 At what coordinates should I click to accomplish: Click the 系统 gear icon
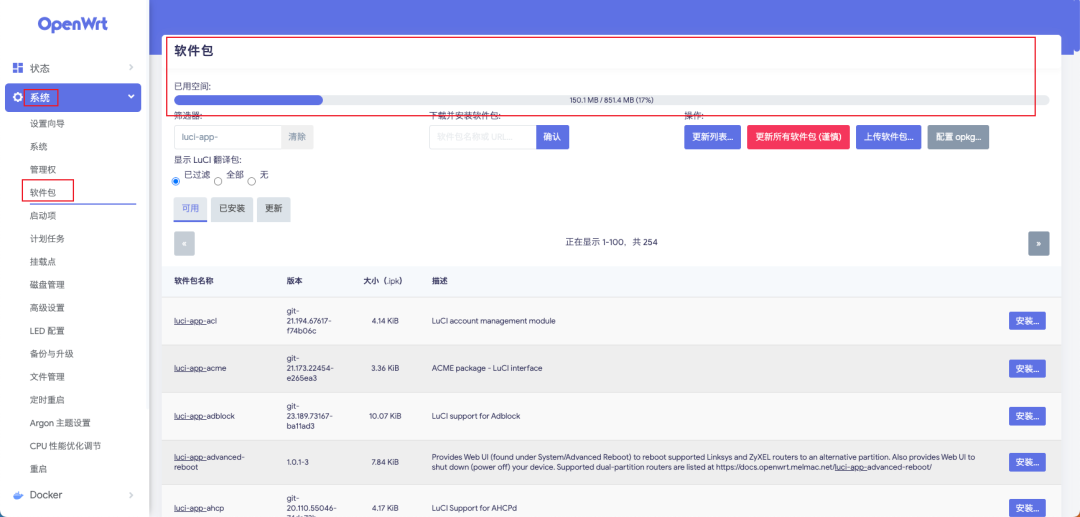(18, 98)
